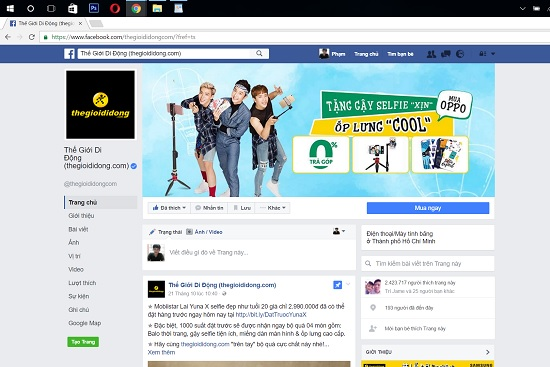
Task: Click Mời bạn bè thích Trang này
Action: pos(415,328)
